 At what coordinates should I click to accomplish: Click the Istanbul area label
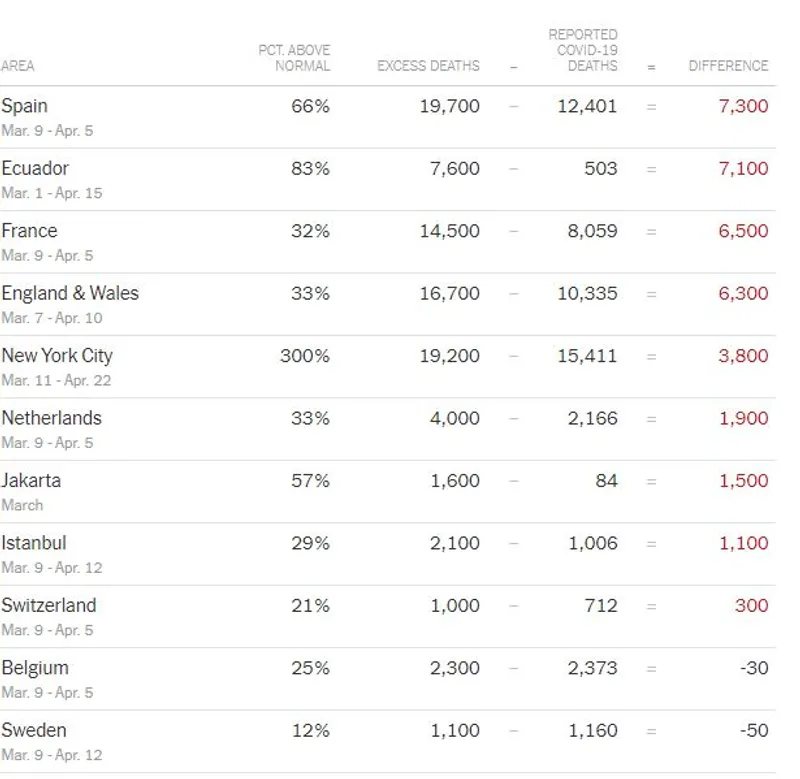pyautogui.click(x=34, y=543)
